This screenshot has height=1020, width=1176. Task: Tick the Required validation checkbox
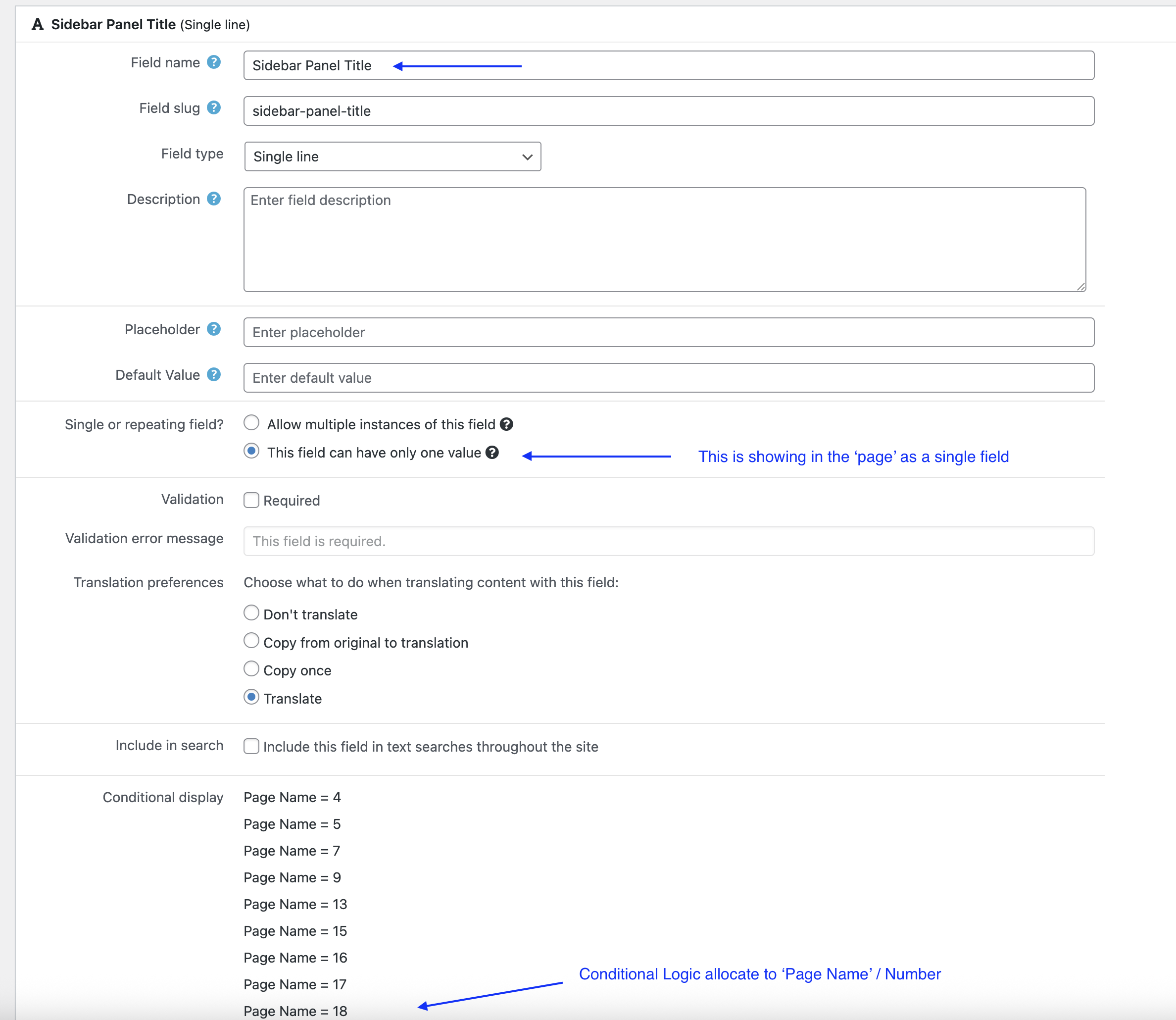251,500
